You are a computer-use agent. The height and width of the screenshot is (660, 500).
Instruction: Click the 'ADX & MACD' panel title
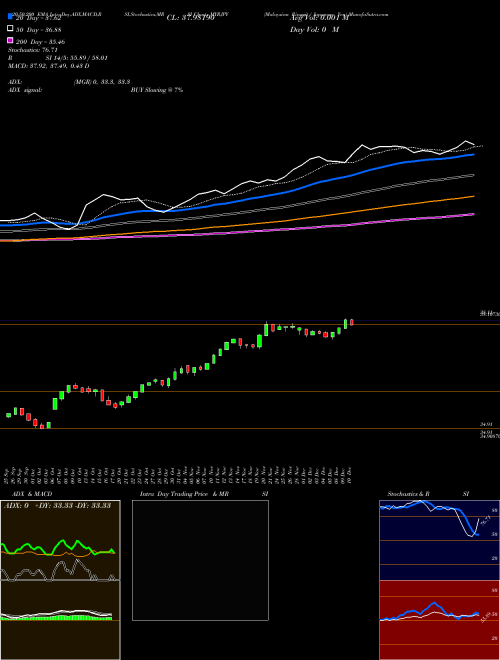[32, 494]
